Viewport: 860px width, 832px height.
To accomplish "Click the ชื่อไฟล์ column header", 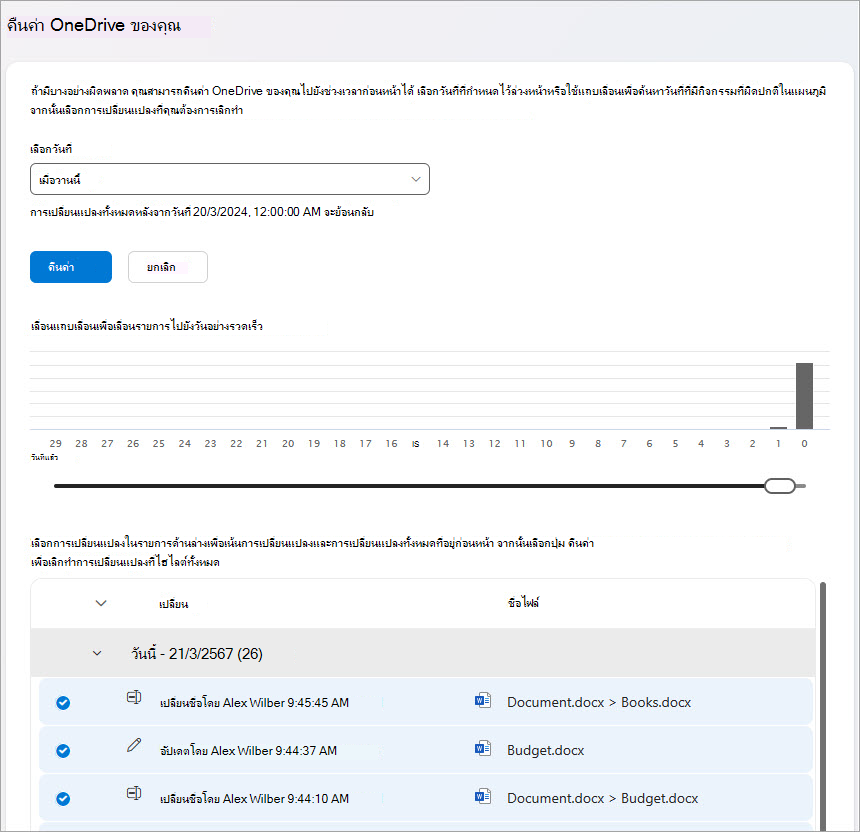I will click(523, 603).
